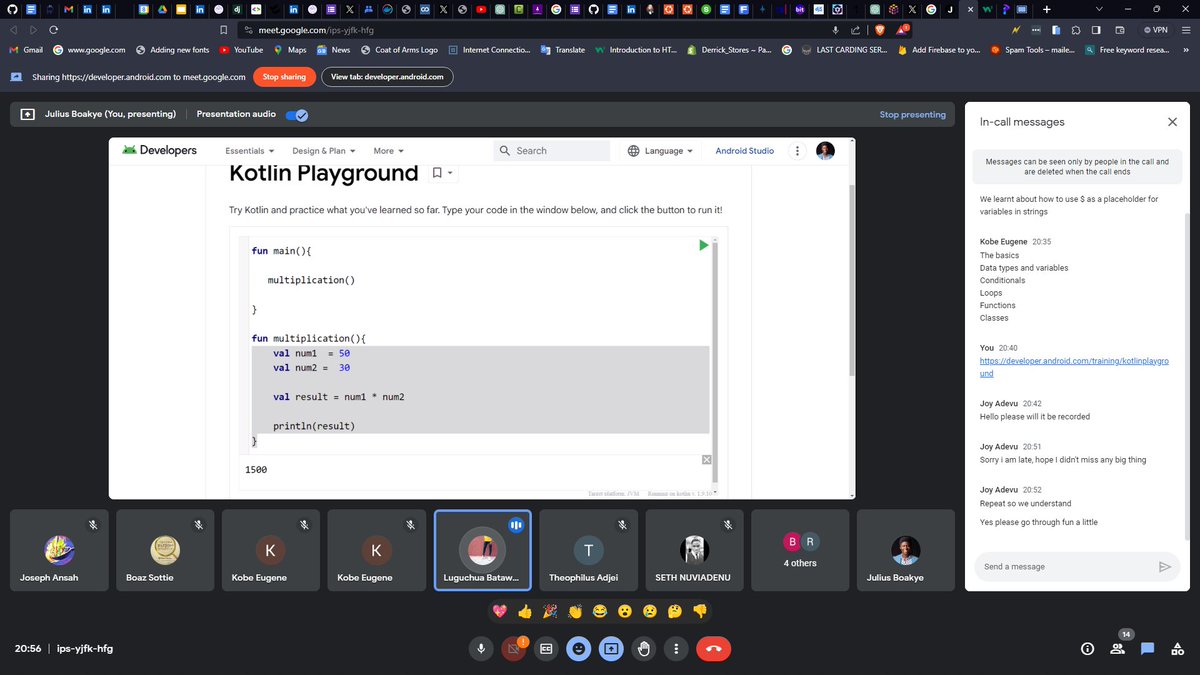
Task: Click the send message arrow icon
Action: coord(1164,566)
